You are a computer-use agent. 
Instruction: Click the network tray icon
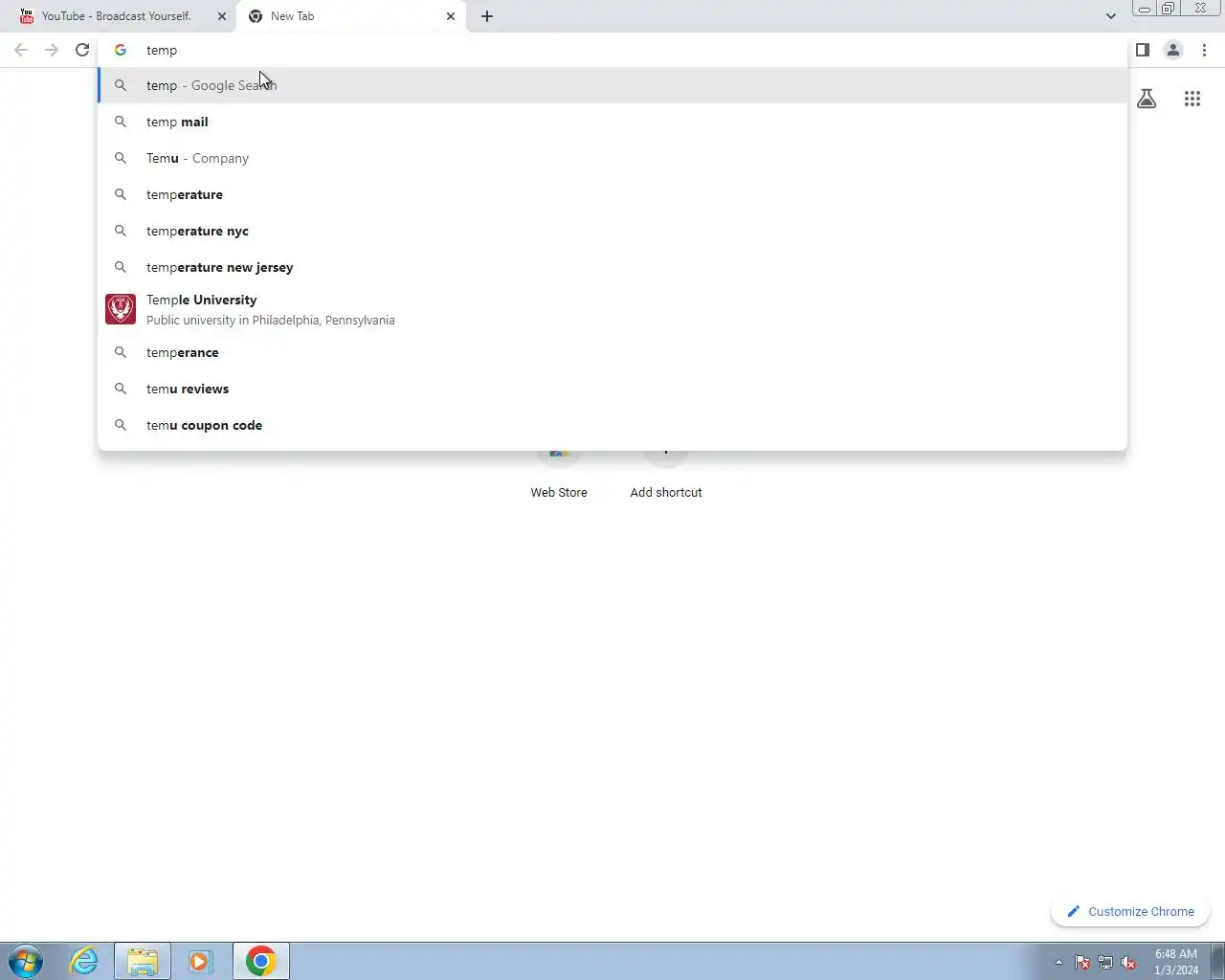(1105, 962)
